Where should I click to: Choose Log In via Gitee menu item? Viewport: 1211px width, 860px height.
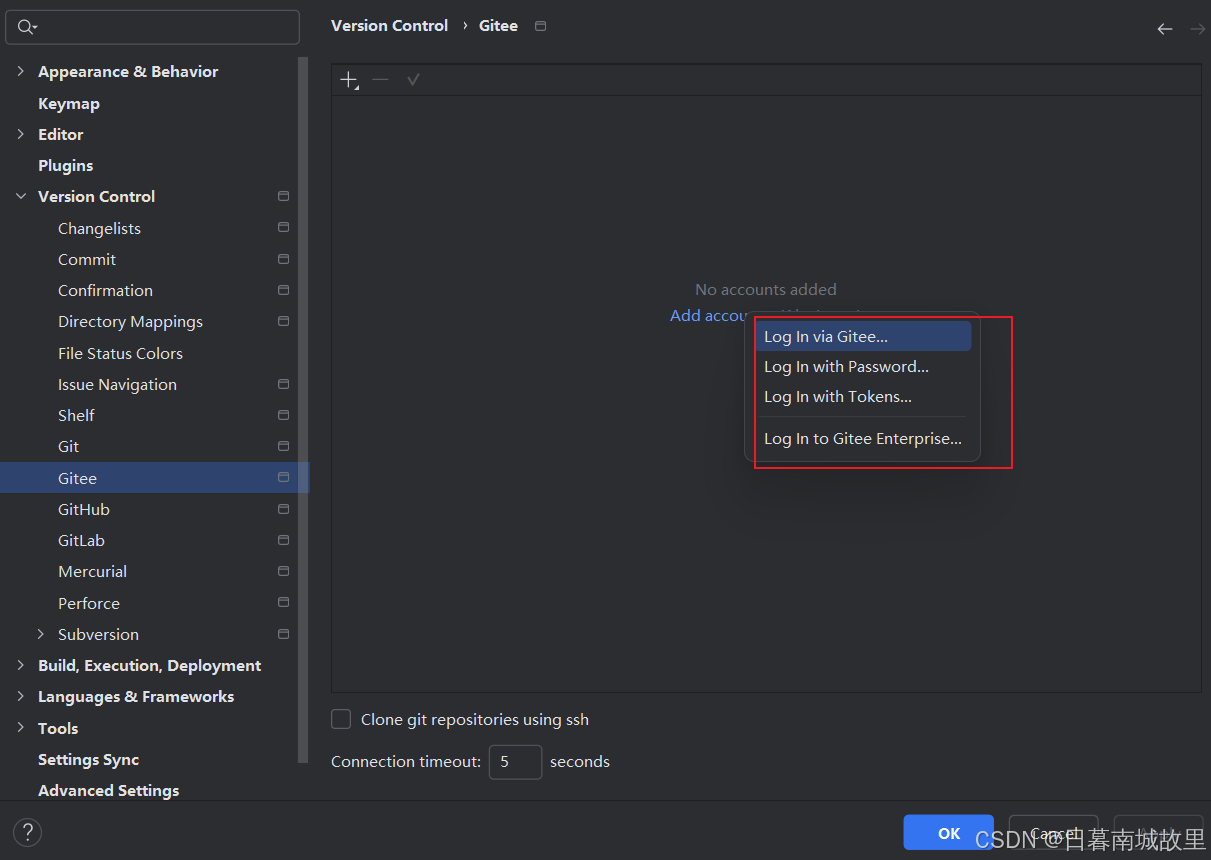(x=862, y=336)
